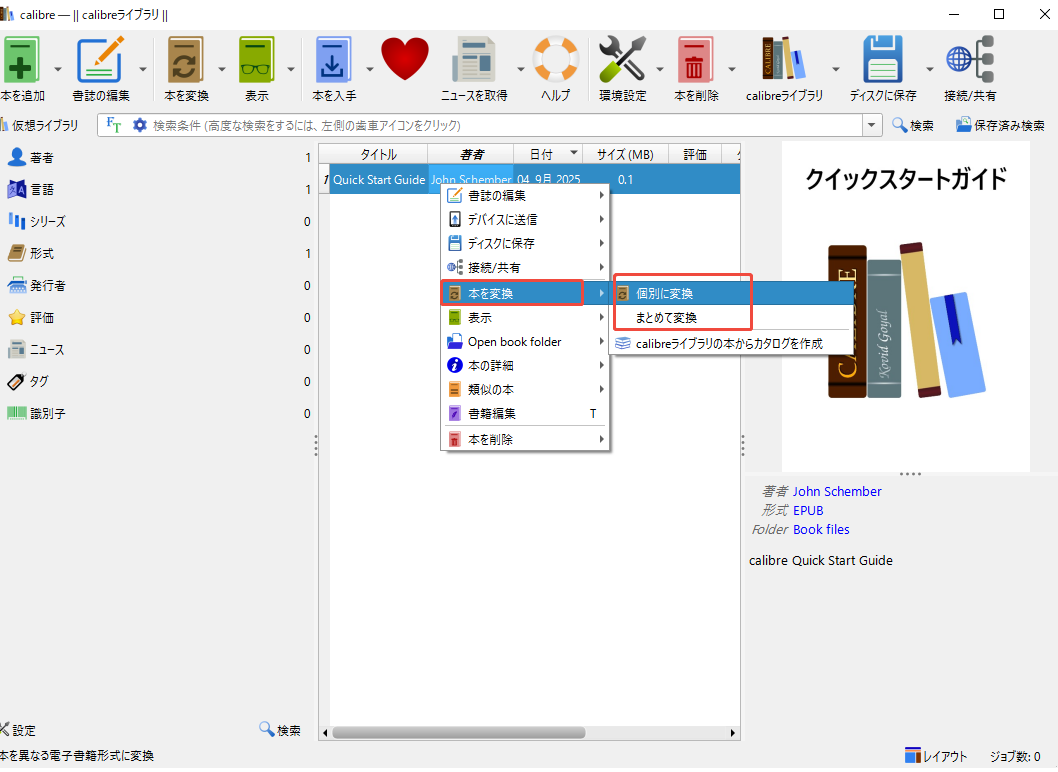
Task: Open the Help (ヘルプ) lifebuoy icon
Action: point(555,59)
